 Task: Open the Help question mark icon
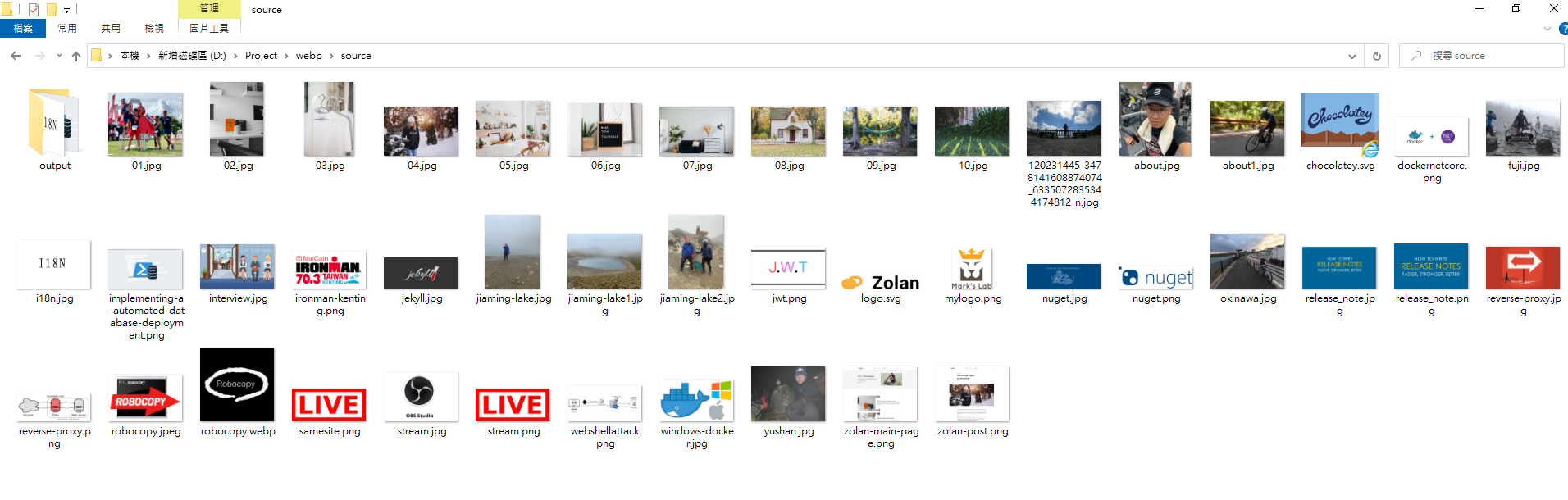click(x=1562, y=29)
